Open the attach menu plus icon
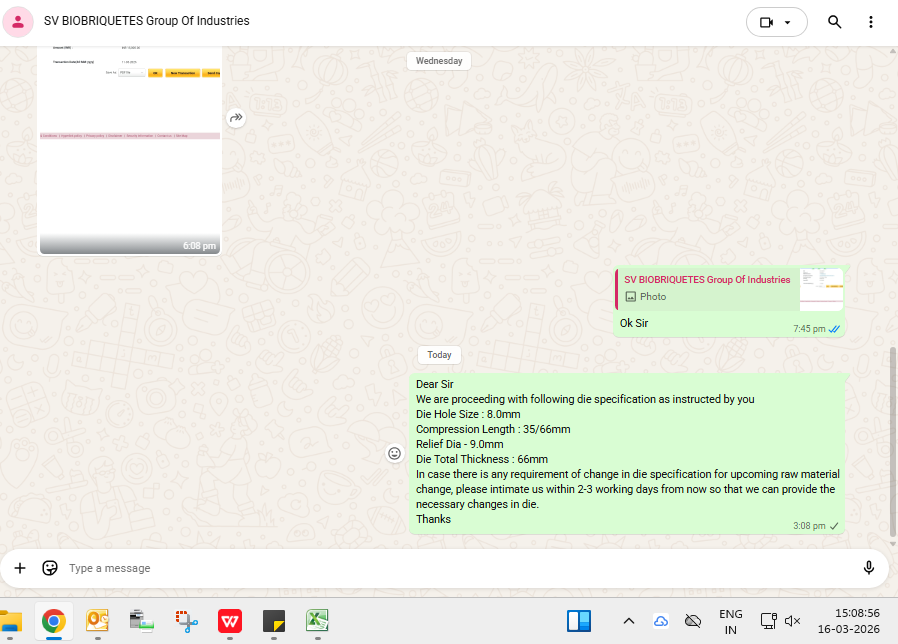 20,568
